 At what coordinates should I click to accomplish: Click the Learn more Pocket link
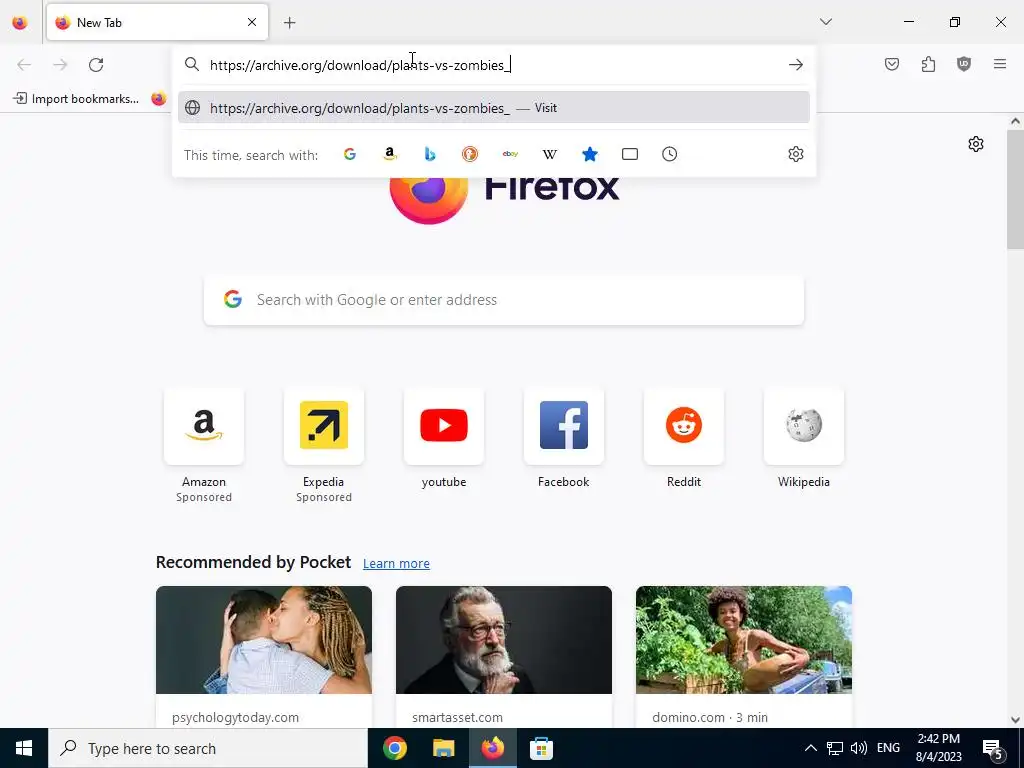pyautogui.click(x=396, y=564)
